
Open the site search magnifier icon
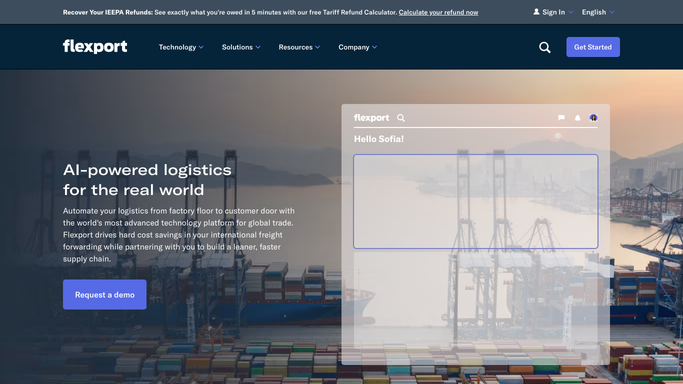pyautogui.click(x=544, y=47)
